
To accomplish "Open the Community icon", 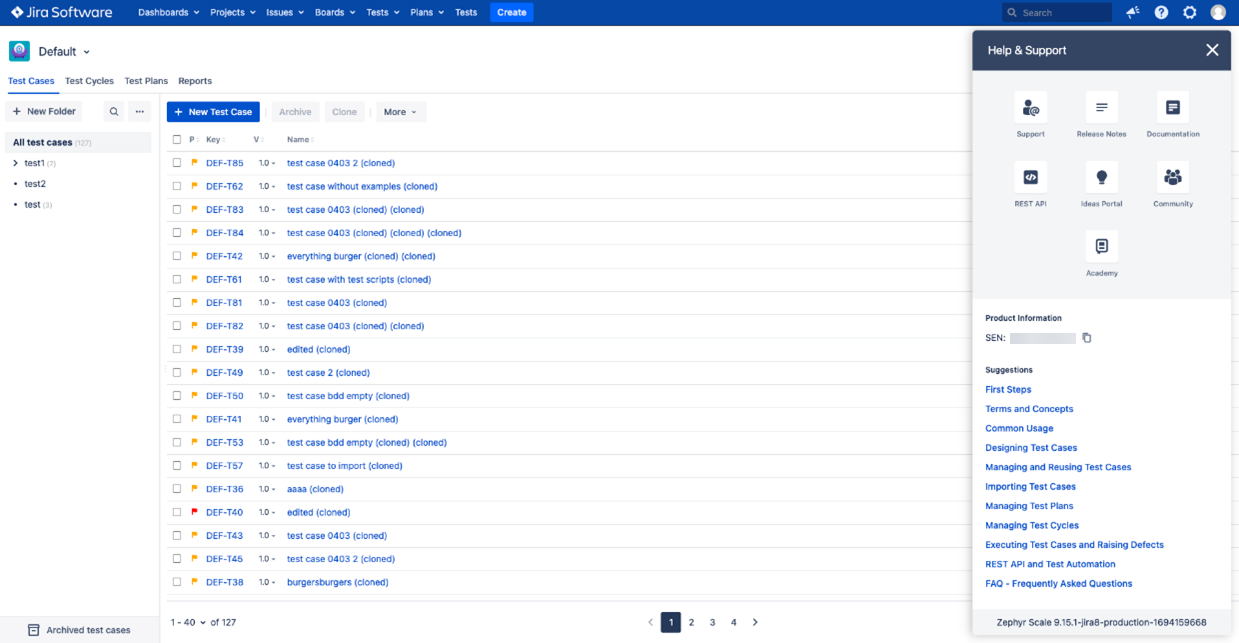I will (x=1173, y=178).
